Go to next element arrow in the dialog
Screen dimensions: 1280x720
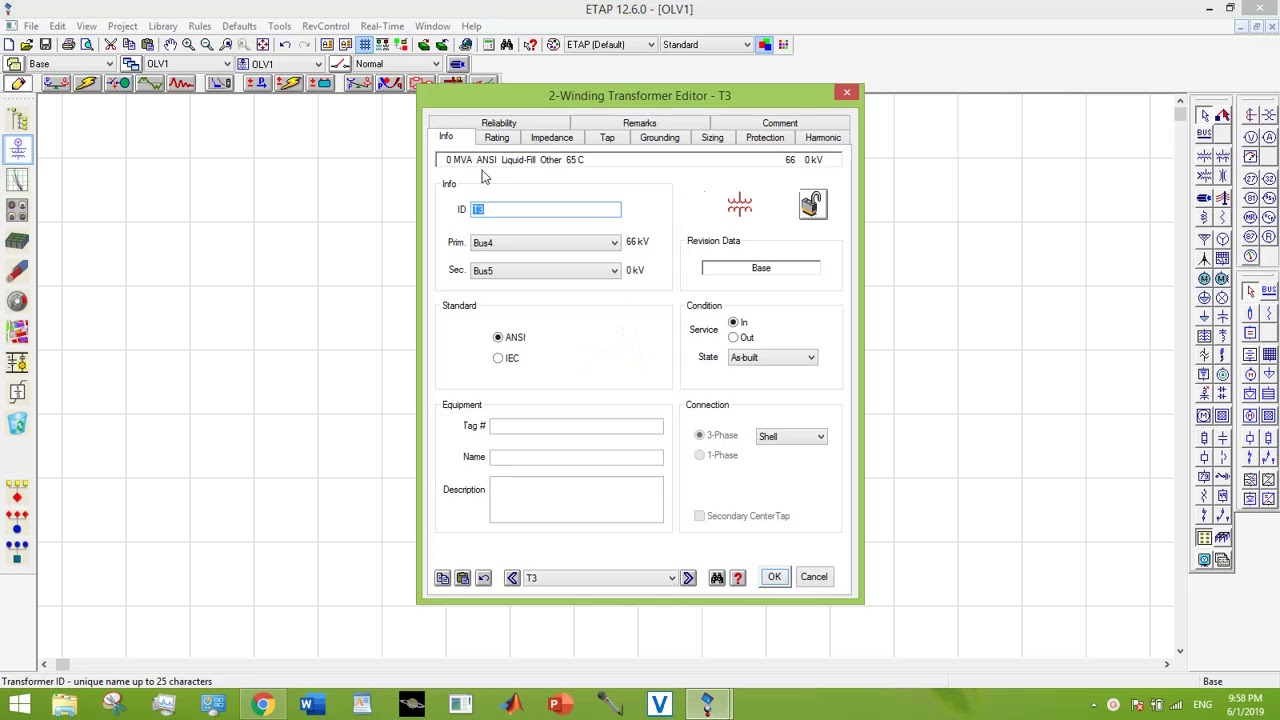pyautogui.click(x=688, y=578)
